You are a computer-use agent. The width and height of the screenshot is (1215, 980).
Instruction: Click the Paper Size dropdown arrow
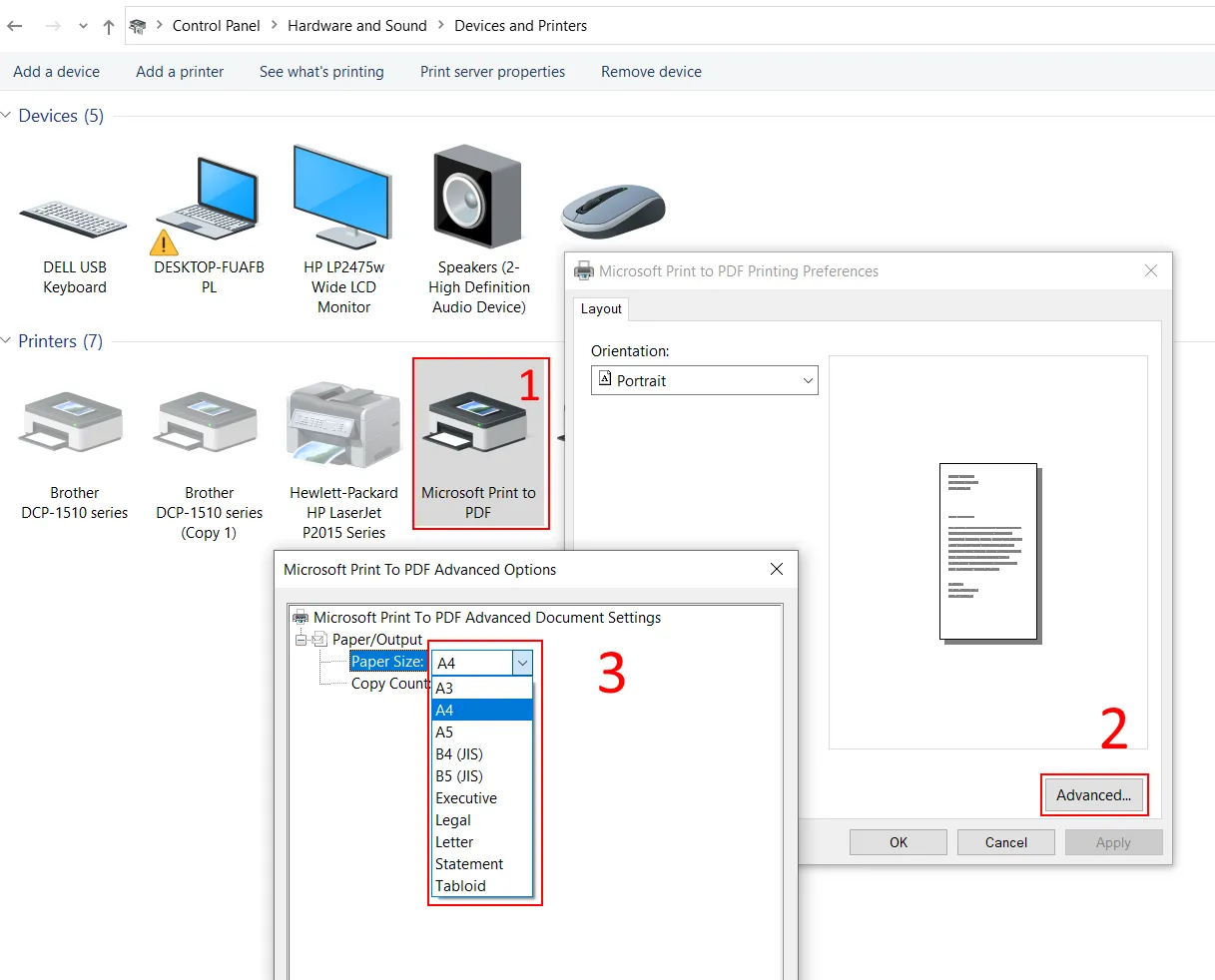pyautogui.click(x=522, y=663)
